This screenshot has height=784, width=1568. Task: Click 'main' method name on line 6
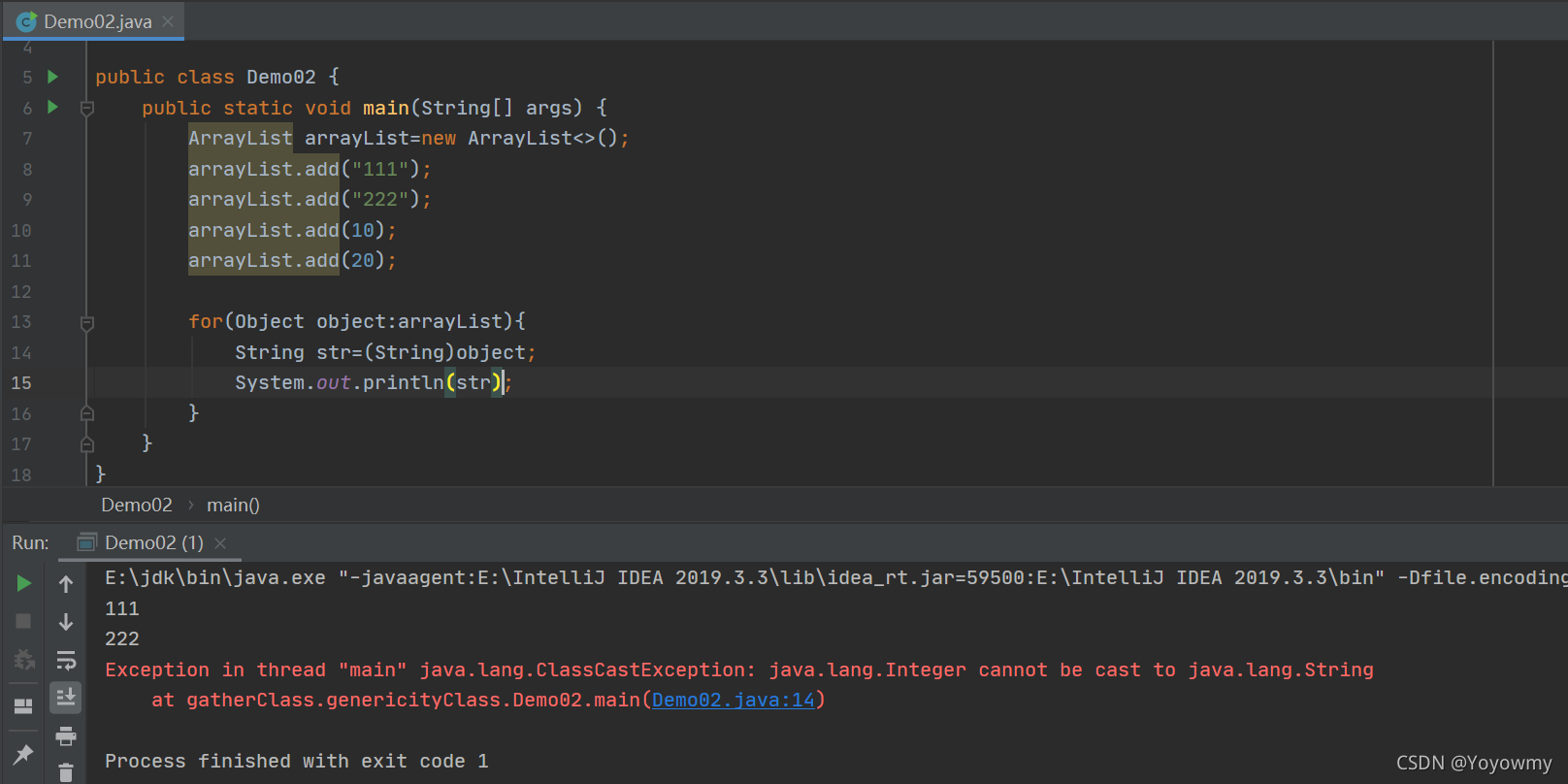[x=386, y=108]
